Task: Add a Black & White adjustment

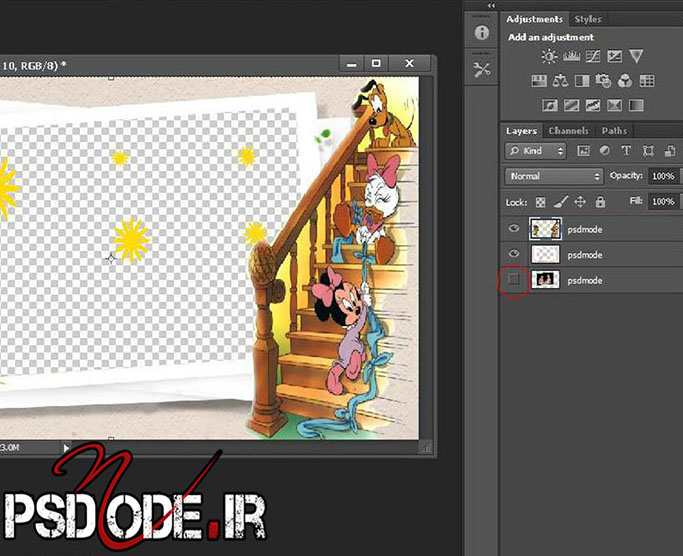Action: pyautogui.click(x=582, y=81)
